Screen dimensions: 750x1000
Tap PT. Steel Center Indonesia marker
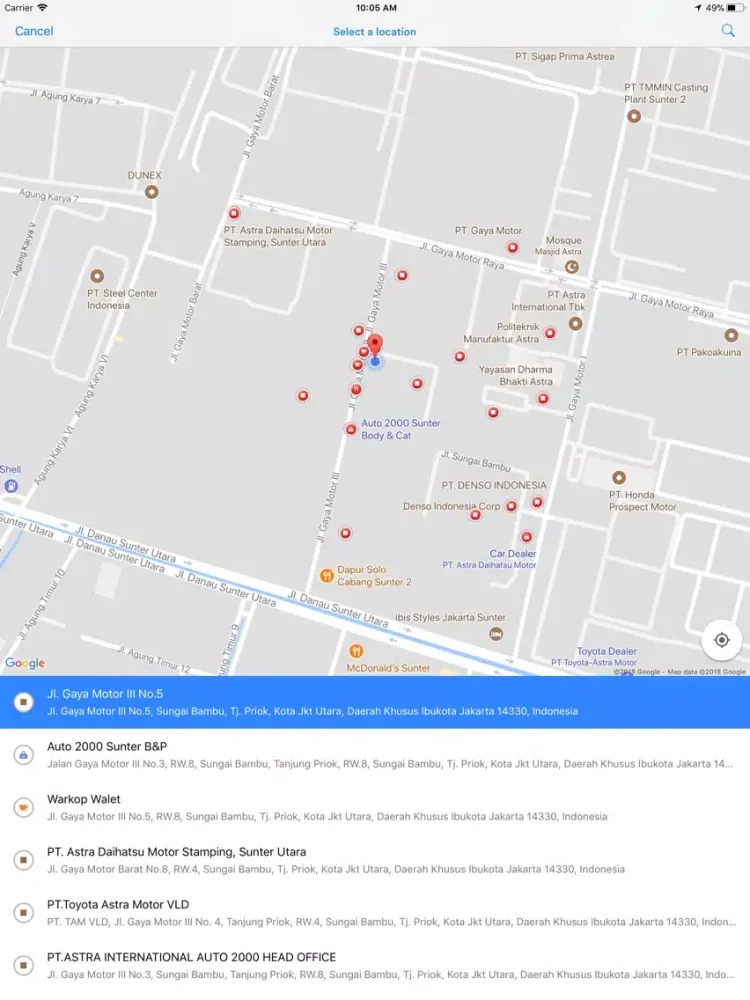[97, 276]
